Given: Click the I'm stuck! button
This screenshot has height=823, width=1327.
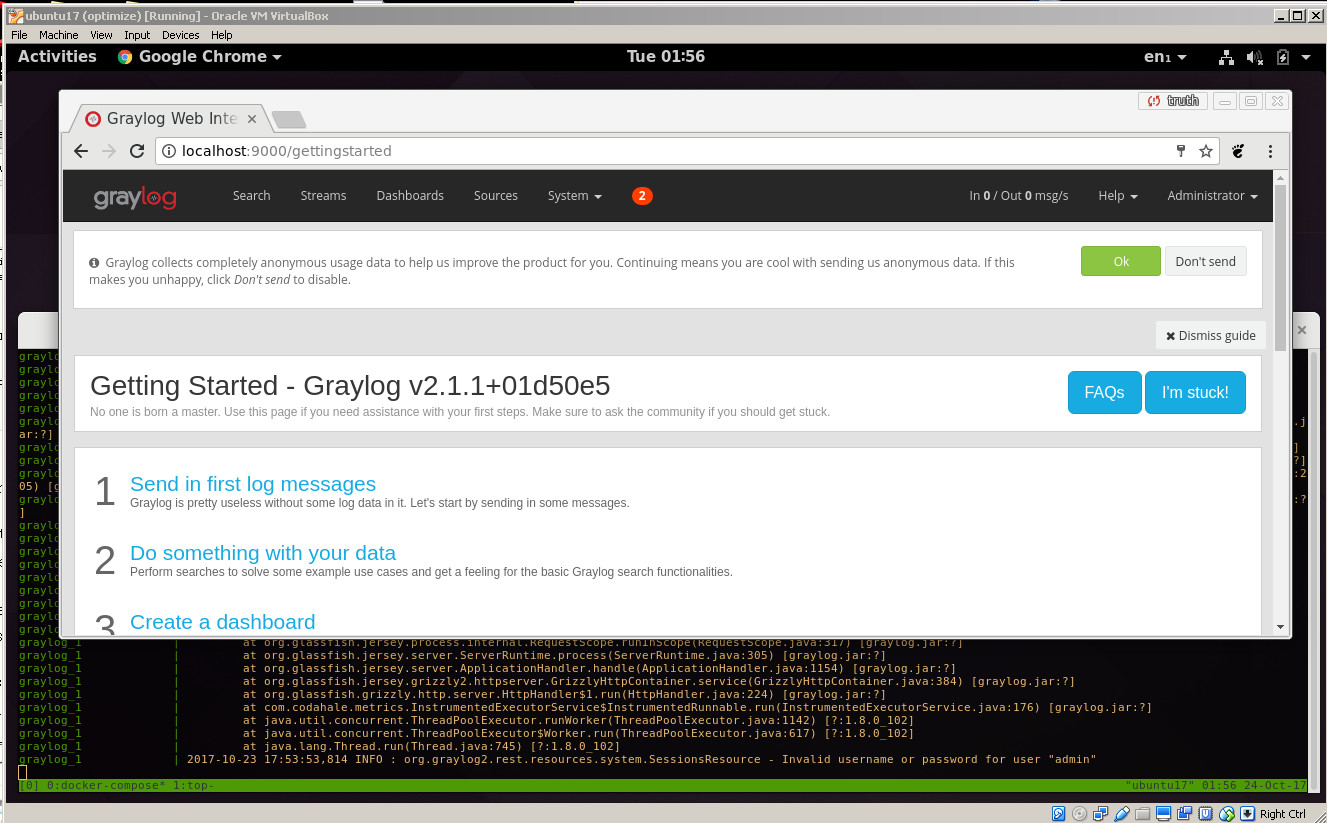Looking at the screenshot, I should tap(1195, 392).
